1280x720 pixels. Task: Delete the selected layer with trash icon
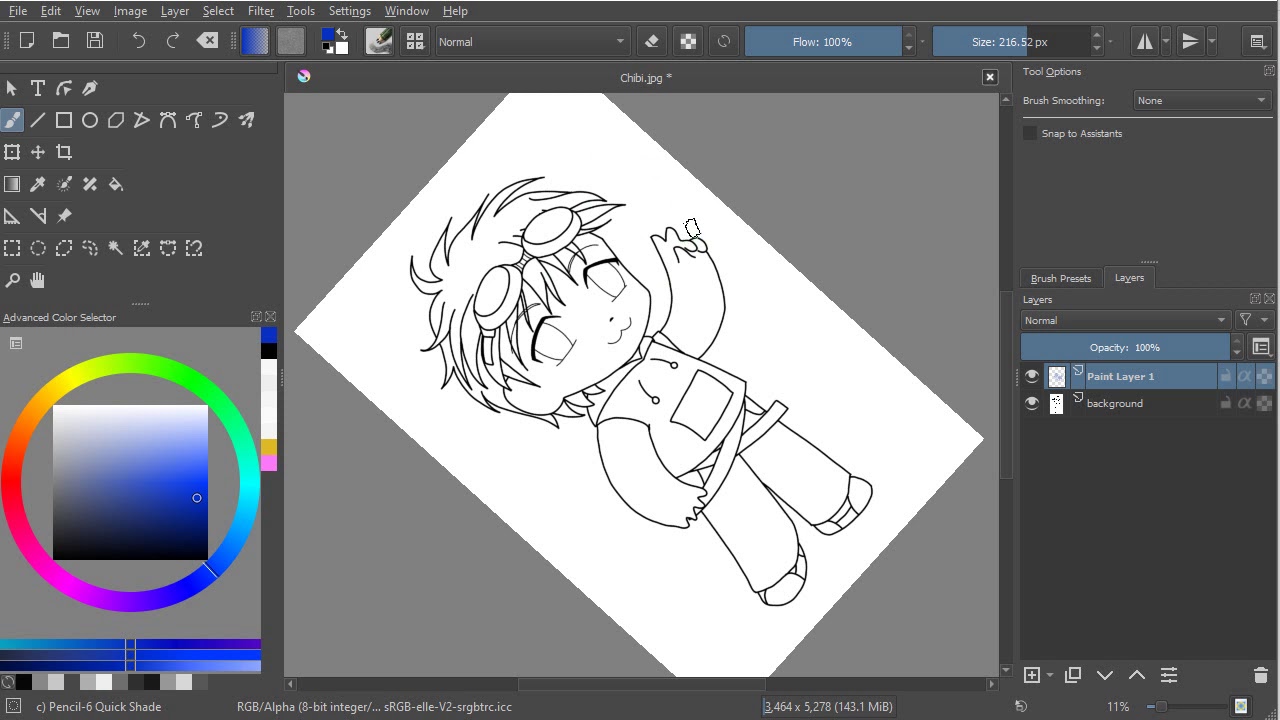coord(1260,675)
